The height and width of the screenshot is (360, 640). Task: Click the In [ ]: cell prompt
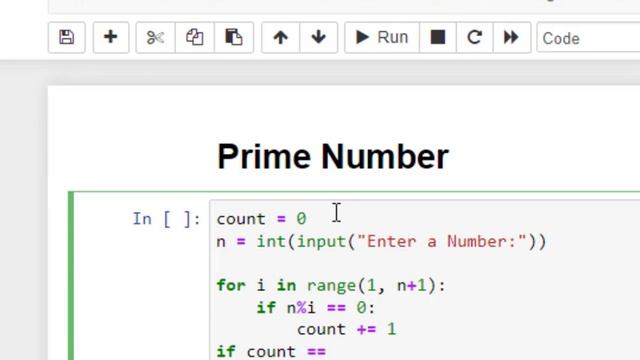coord(167,219)
